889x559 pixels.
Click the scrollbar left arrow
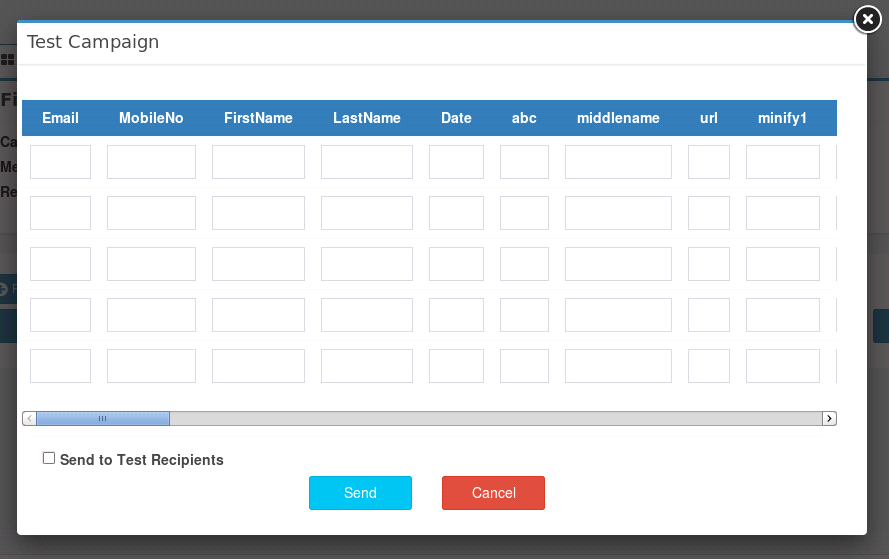[x=29, y=418]
